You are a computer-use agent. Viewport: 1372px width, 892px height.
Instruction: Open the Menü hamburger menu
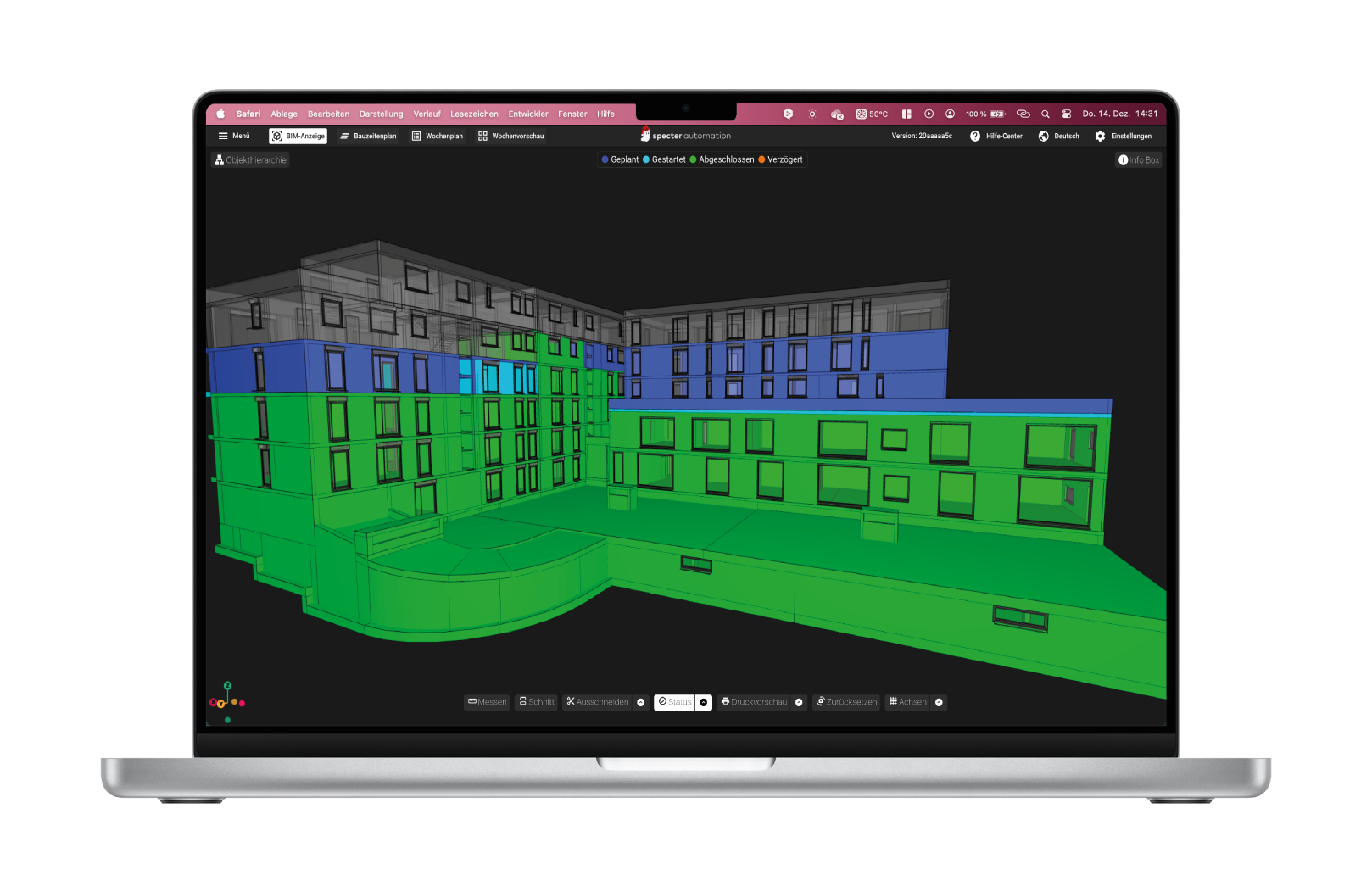tap(234, 136)
